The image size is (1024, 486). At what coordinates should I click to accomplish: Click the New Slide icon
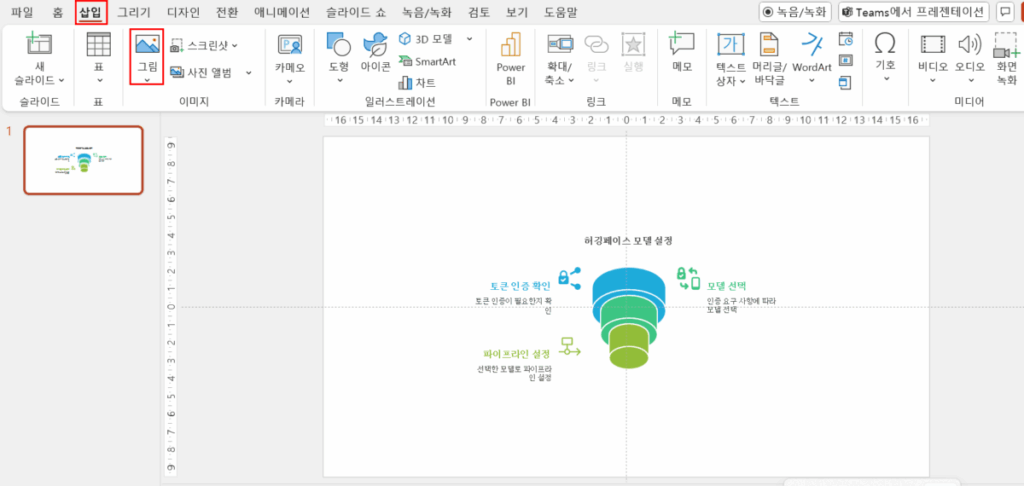coord(39,42)
